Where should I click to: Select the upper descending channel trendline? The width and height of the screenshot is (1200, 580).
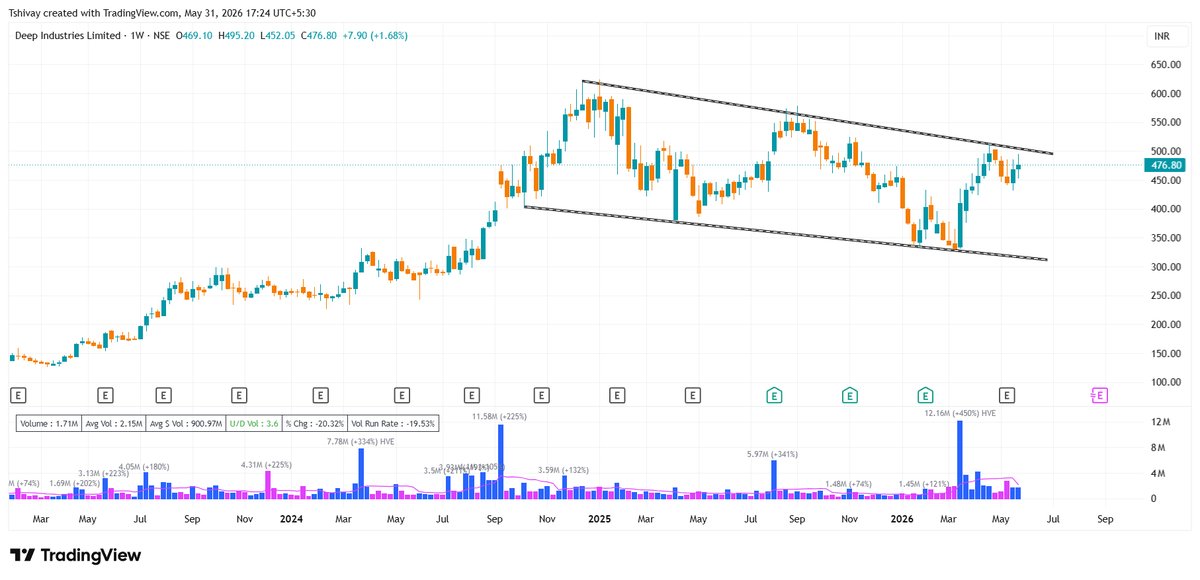tap(818, 118)
